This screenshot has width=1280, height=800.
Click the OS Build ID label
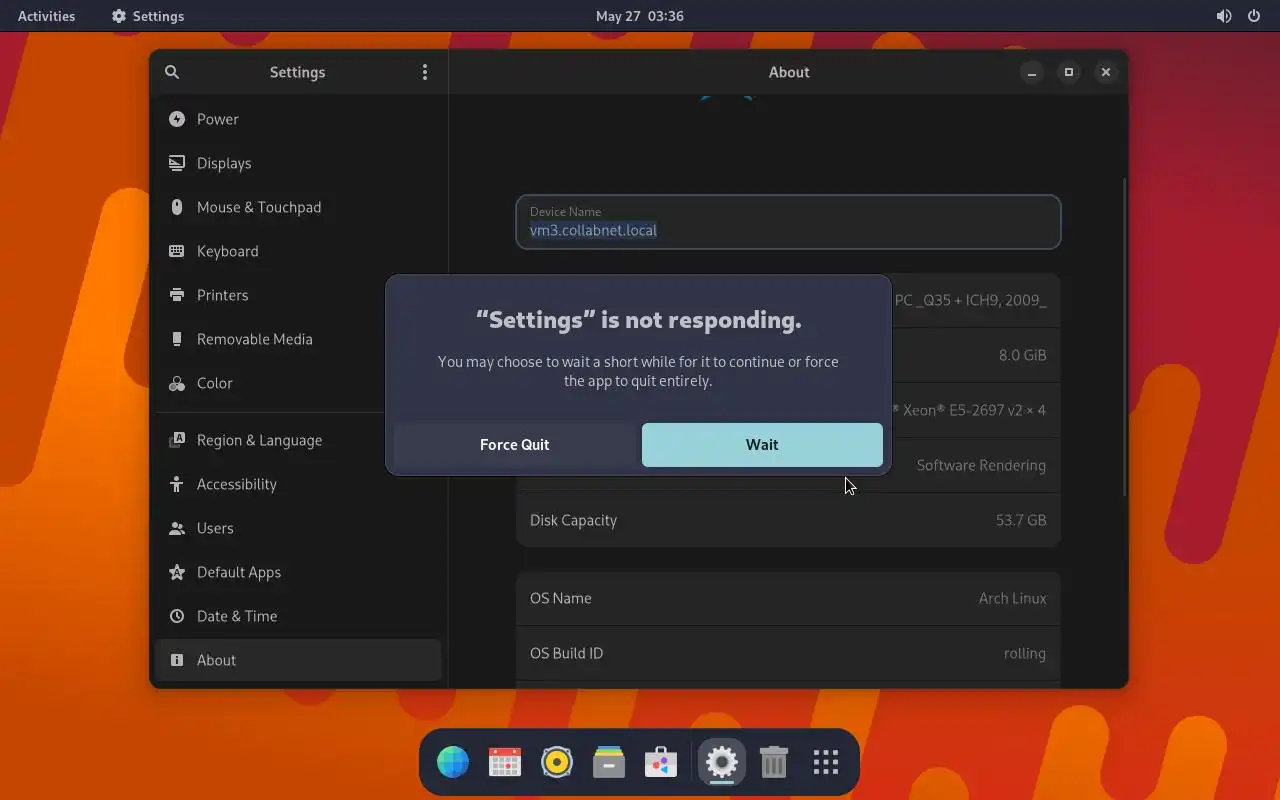566,653
